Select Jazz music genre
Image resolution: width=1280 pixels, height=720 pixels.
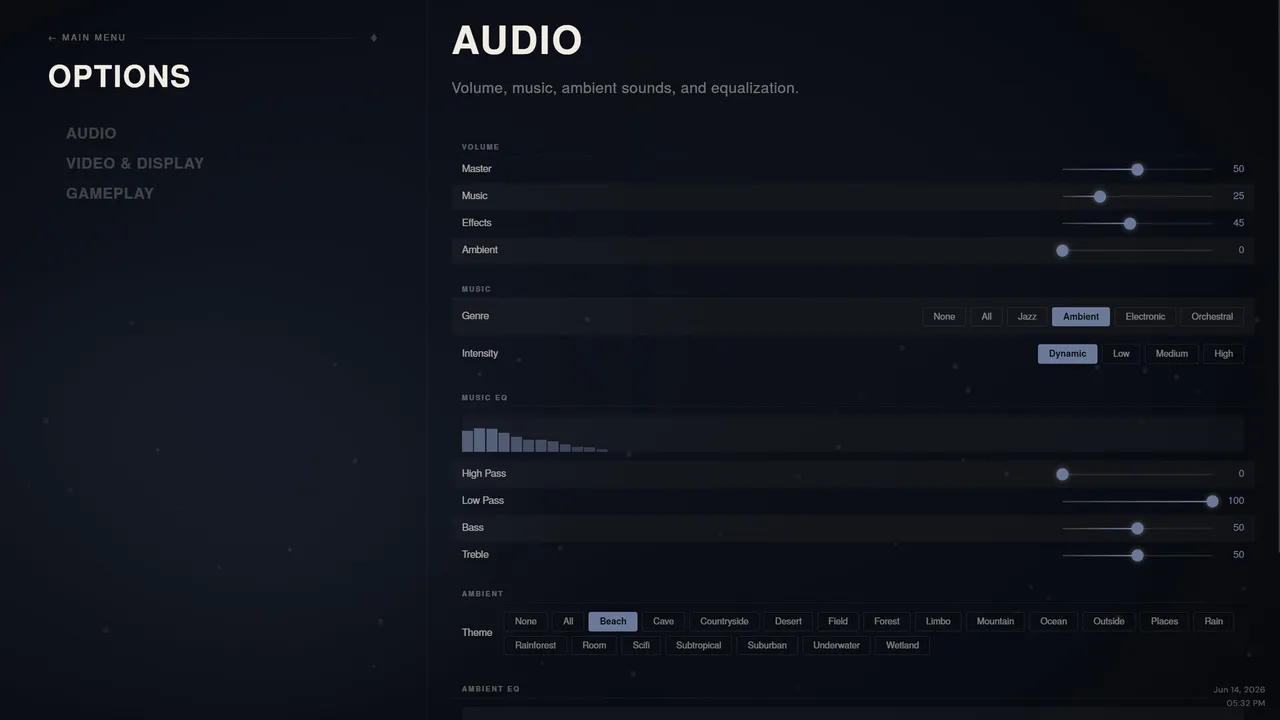coord(1027,316)
